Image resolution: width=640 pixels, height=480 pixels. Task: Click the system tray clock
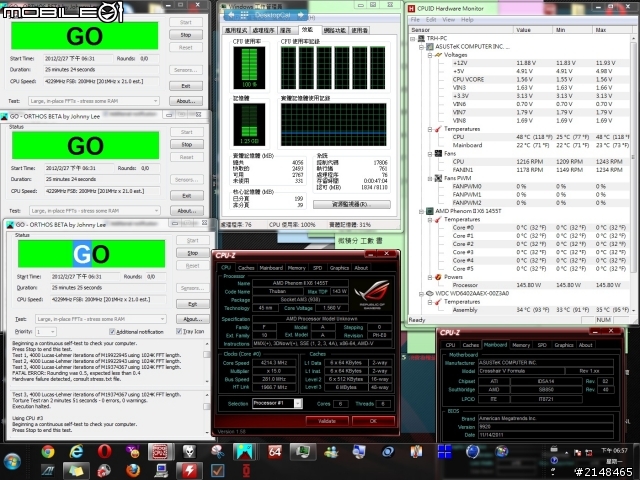614,456
